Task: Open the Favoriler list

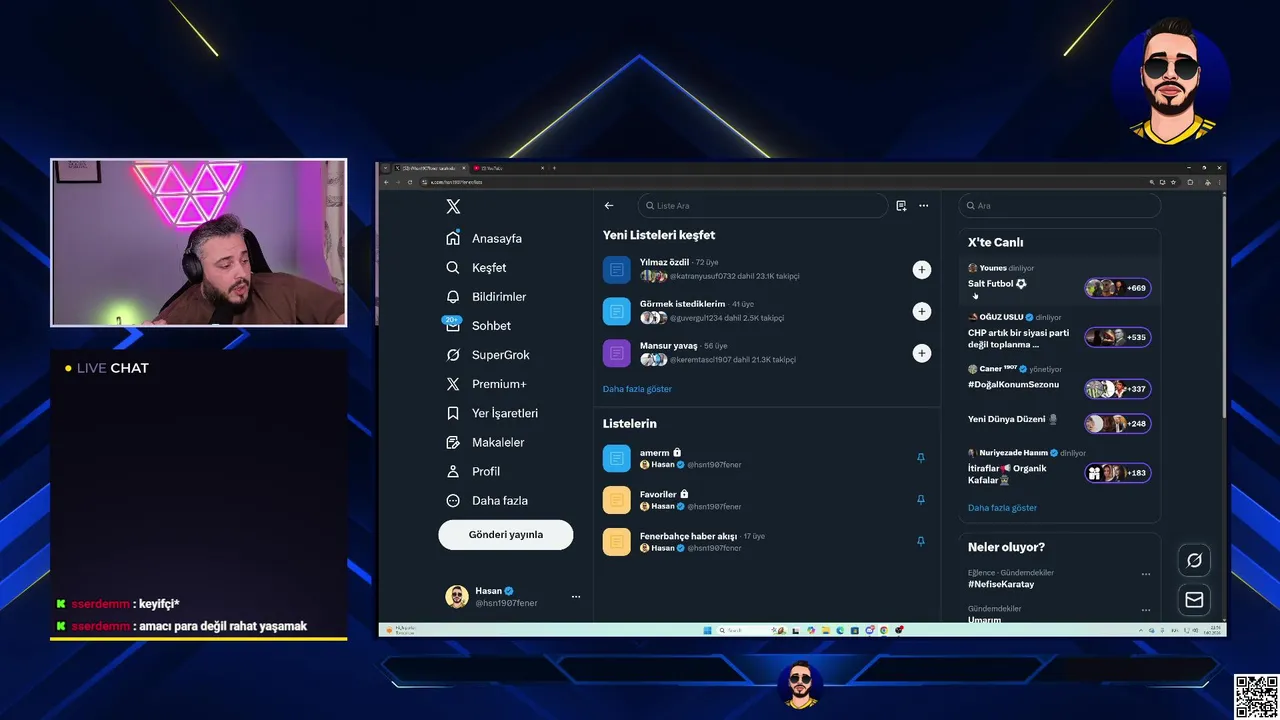Action: point(767,500)
